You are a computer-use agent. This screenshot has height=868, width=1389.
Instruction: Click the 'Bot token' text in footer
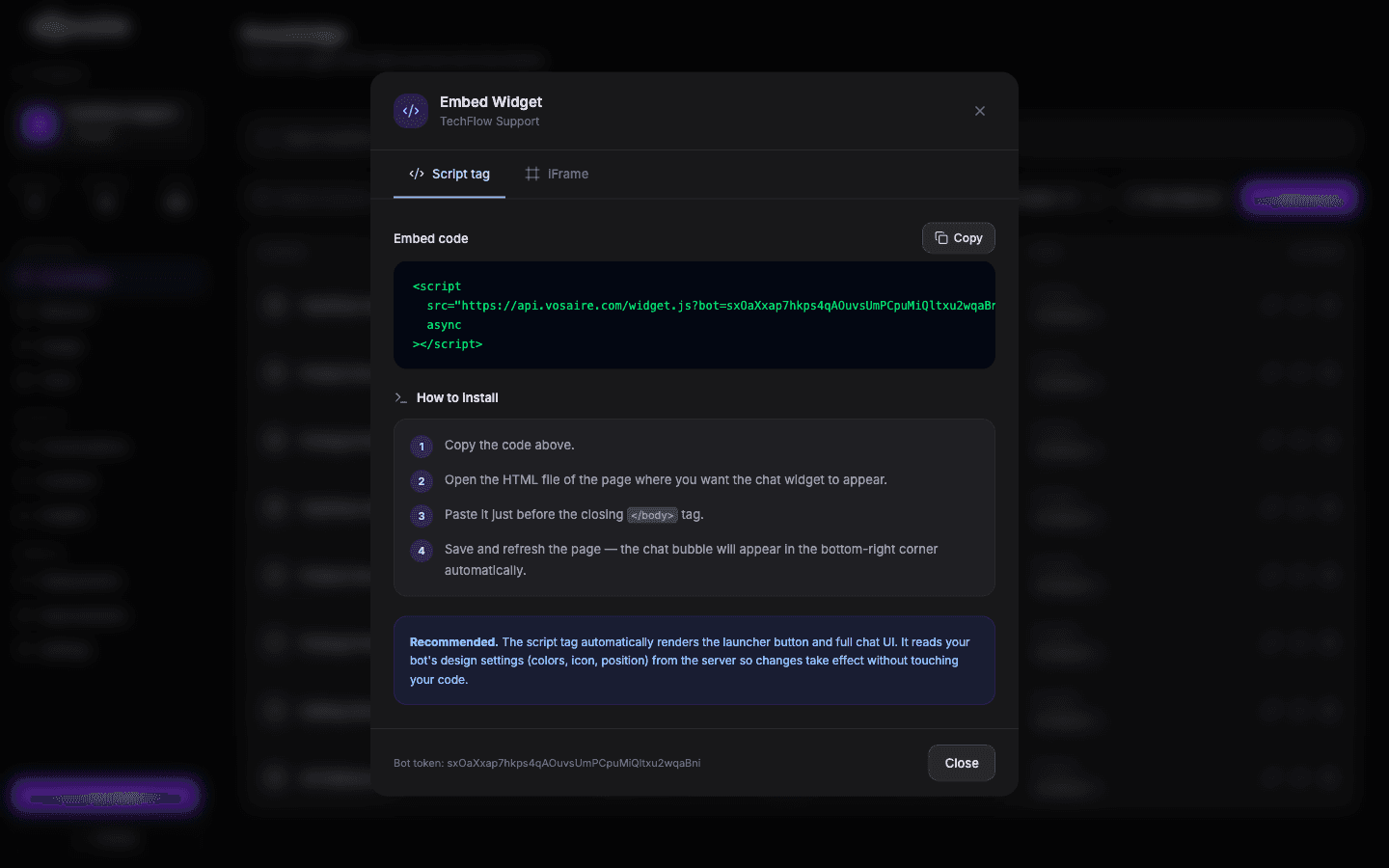[547, 763]
